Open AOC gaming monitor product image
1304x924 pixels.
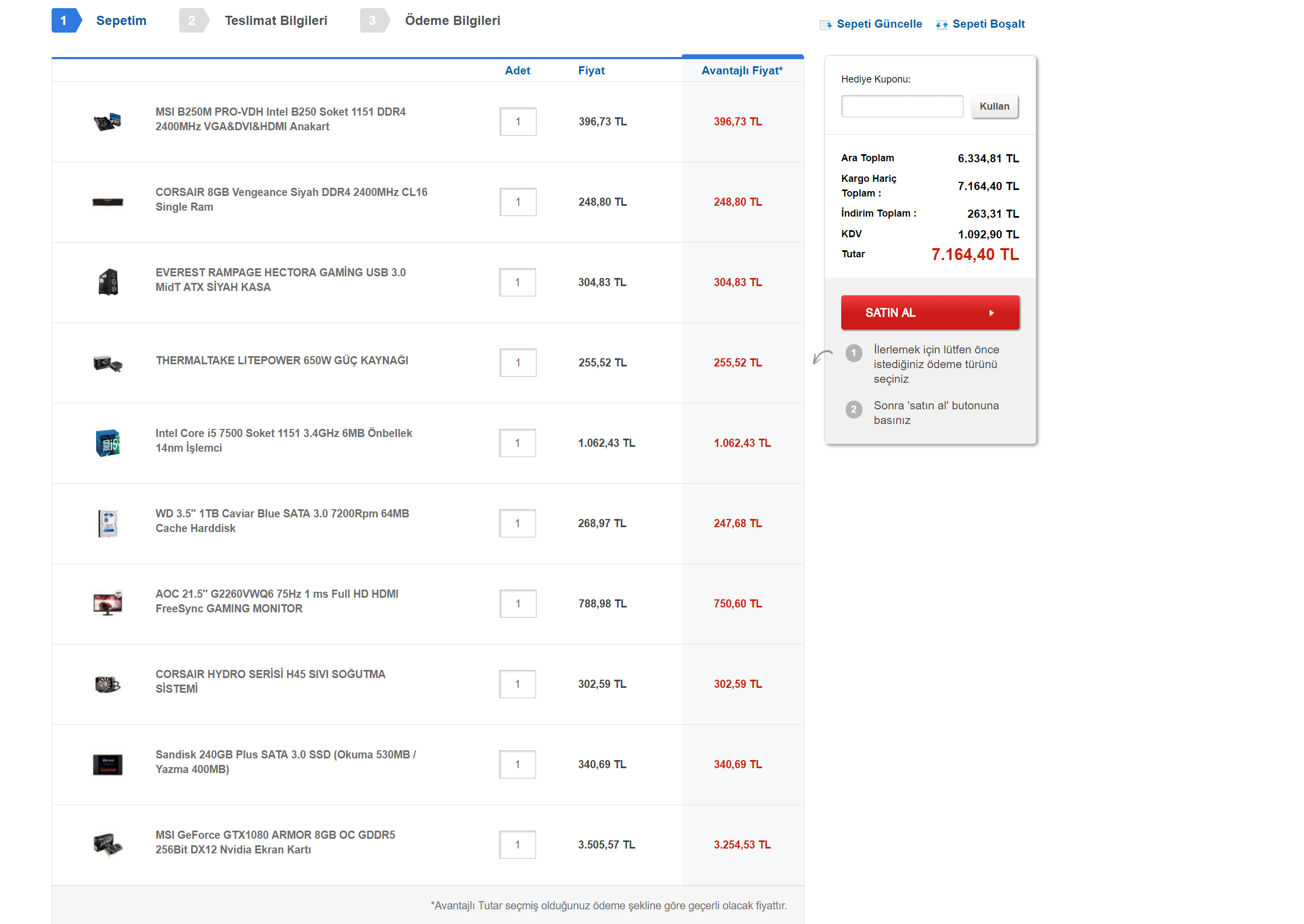click(x=108, y=603)
